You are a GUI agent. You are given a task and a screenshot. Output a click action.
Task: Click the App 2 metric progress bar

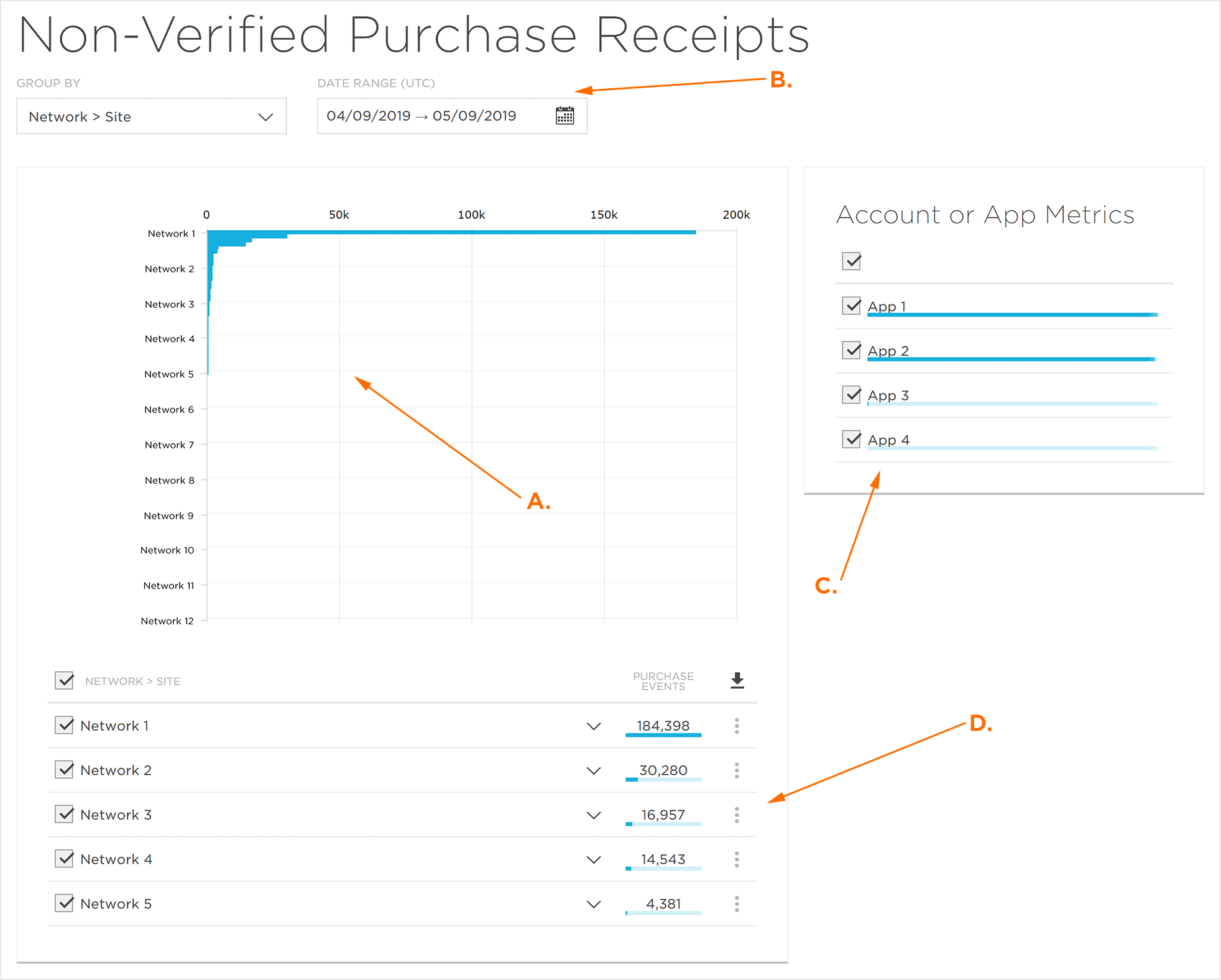(1011, 359)
